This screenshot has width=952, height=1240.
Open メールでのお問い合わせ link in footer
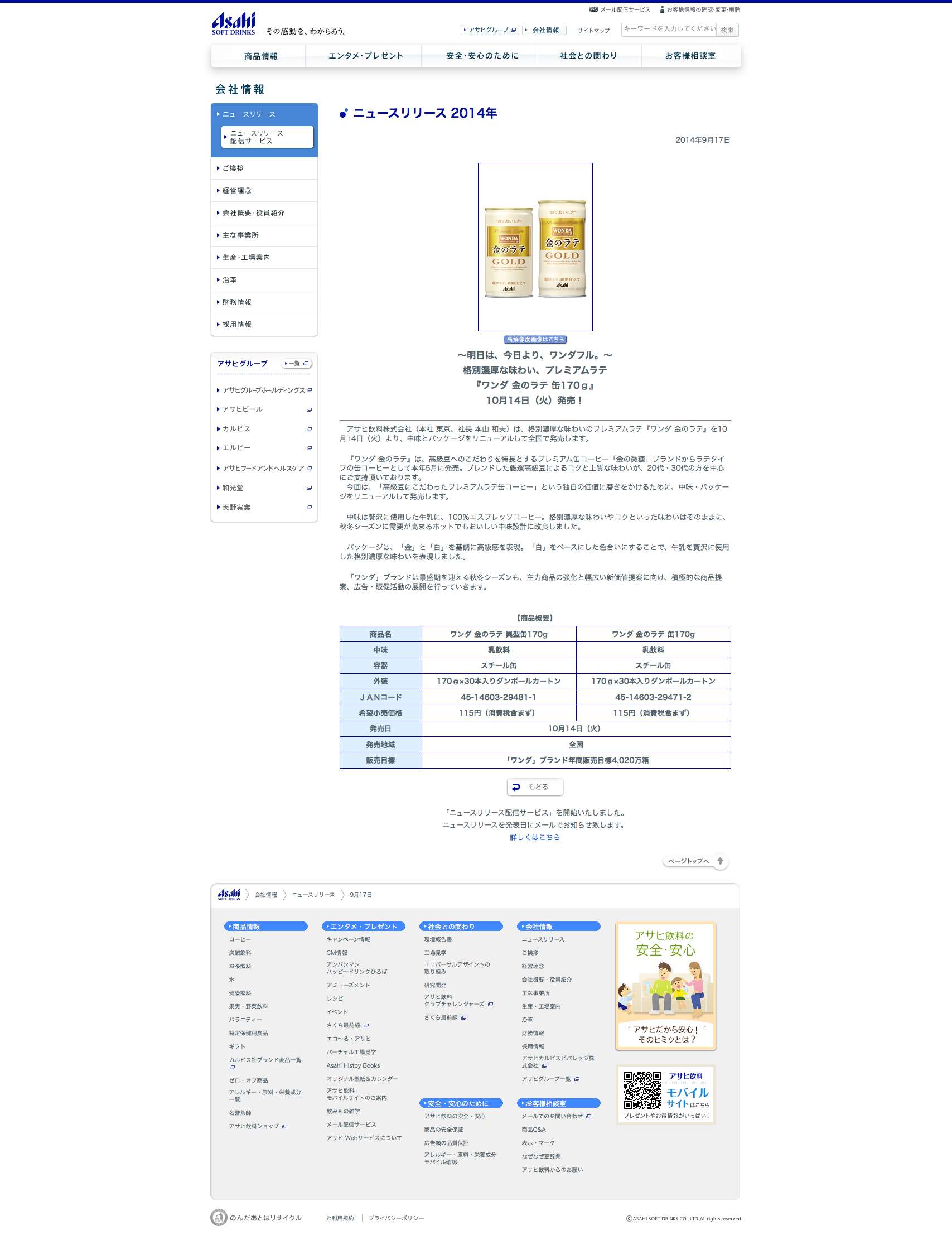[x=553, y=1117]
